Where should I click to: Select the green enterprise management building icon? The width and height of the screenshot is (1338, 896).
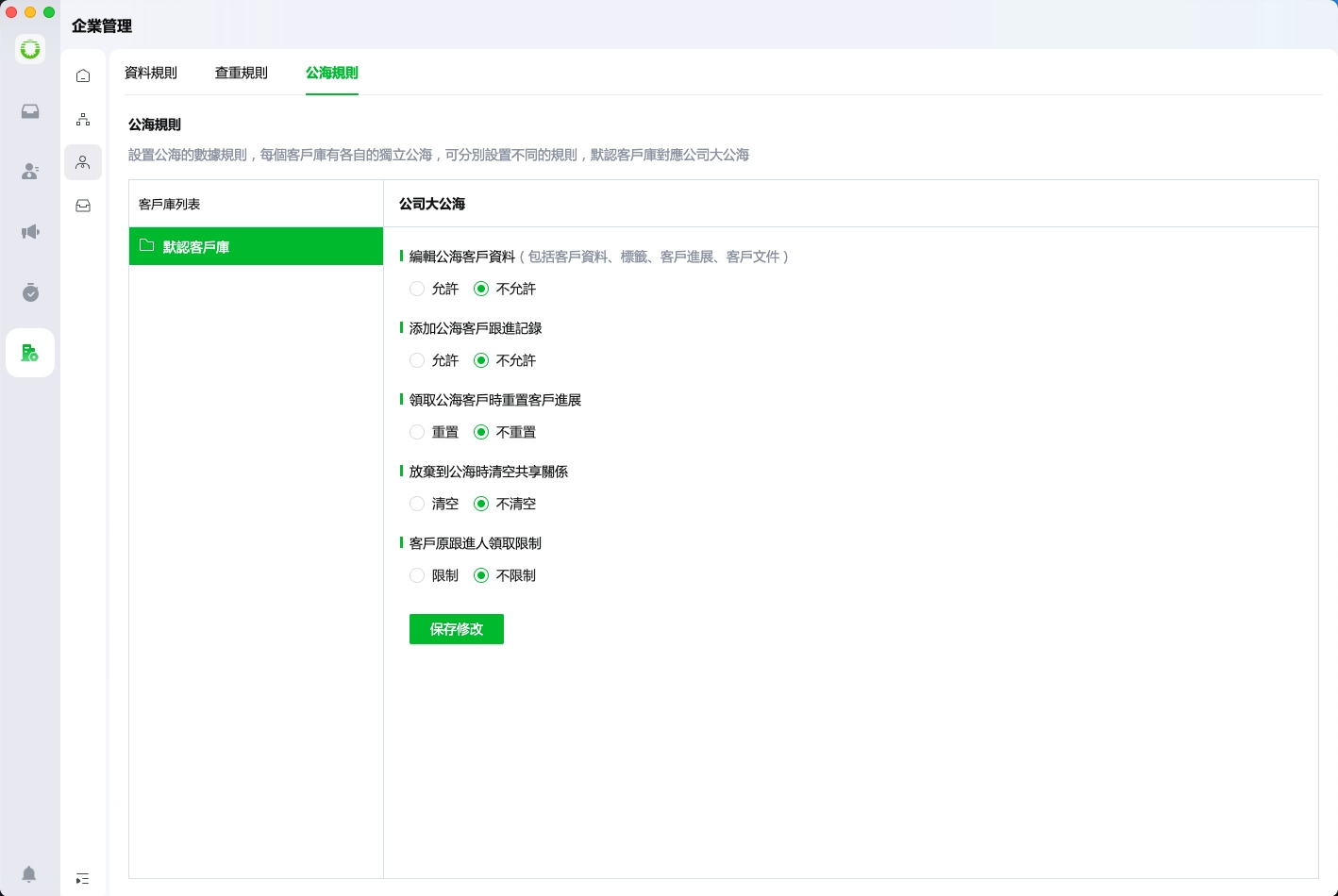pos(30,353)
